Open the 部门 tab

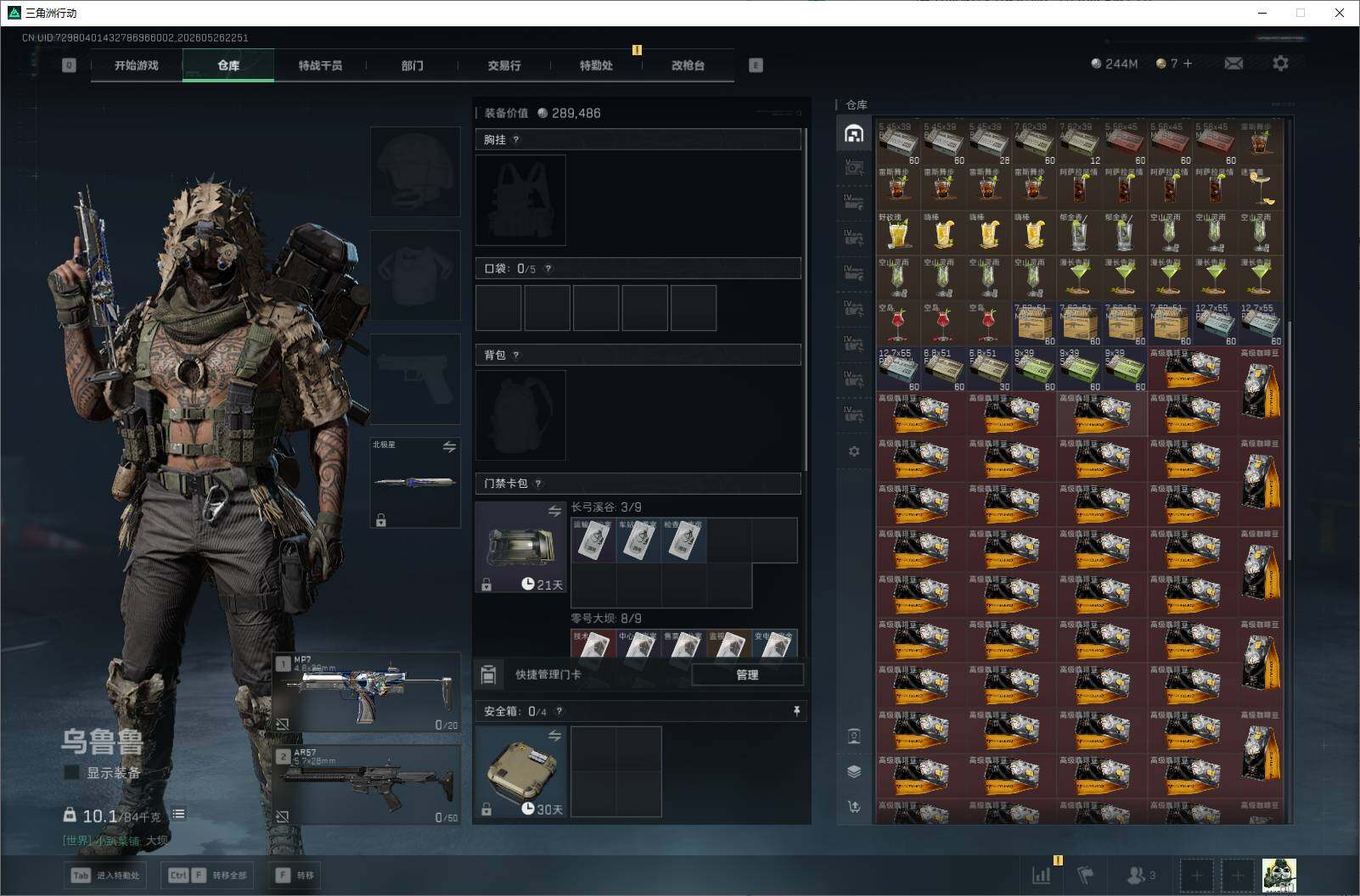pos(413,65)
